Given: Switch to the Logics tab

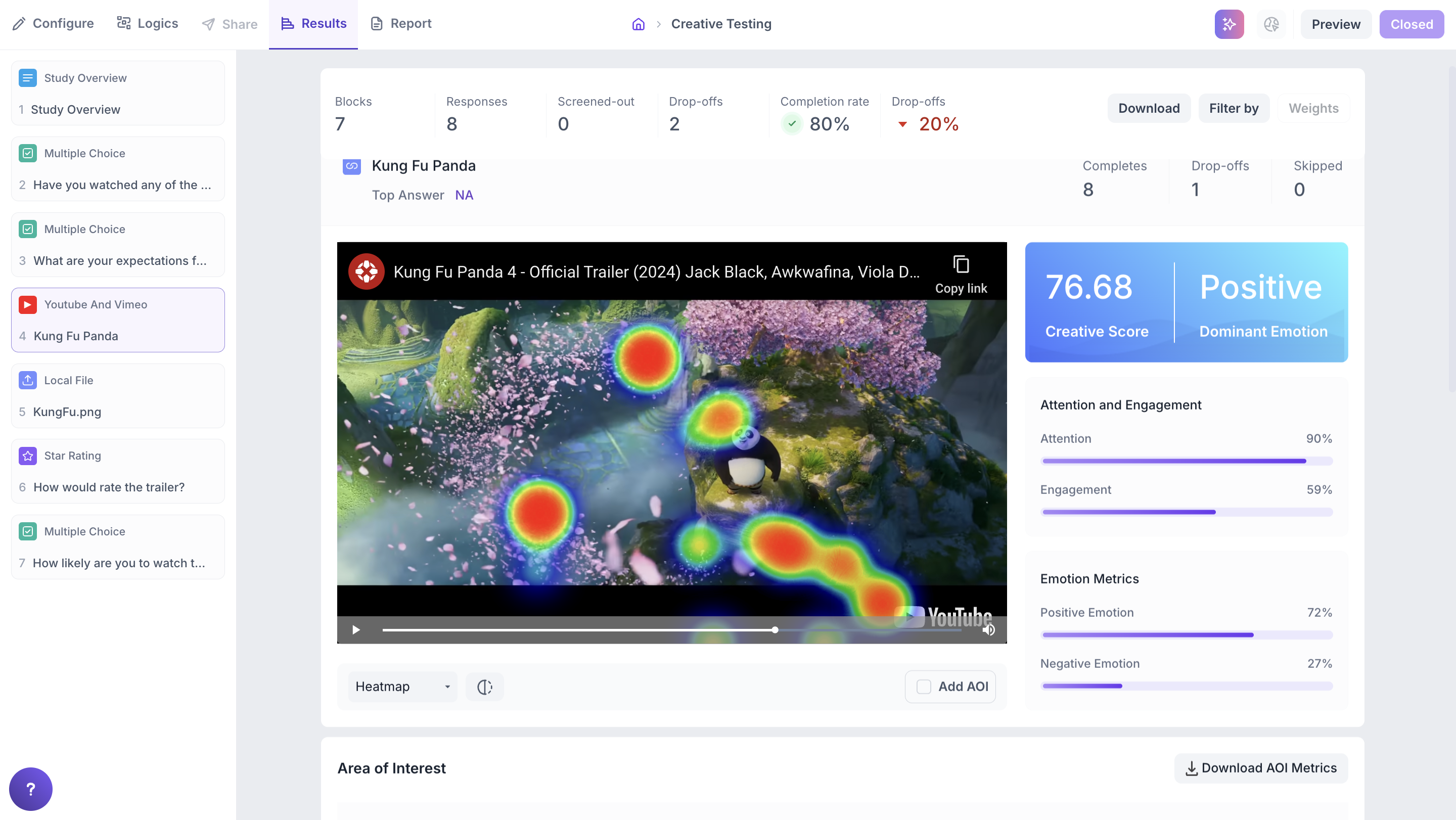Looking at the screenshot, I should (x=148, y=24).
